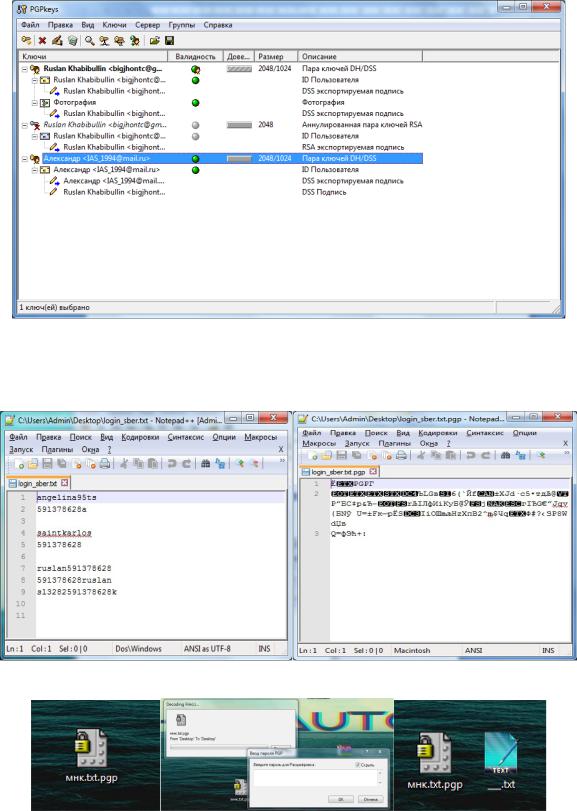Click the green validity dot in the Фотография row
Screen dimensions: 577x811
[x=195, y=102]
